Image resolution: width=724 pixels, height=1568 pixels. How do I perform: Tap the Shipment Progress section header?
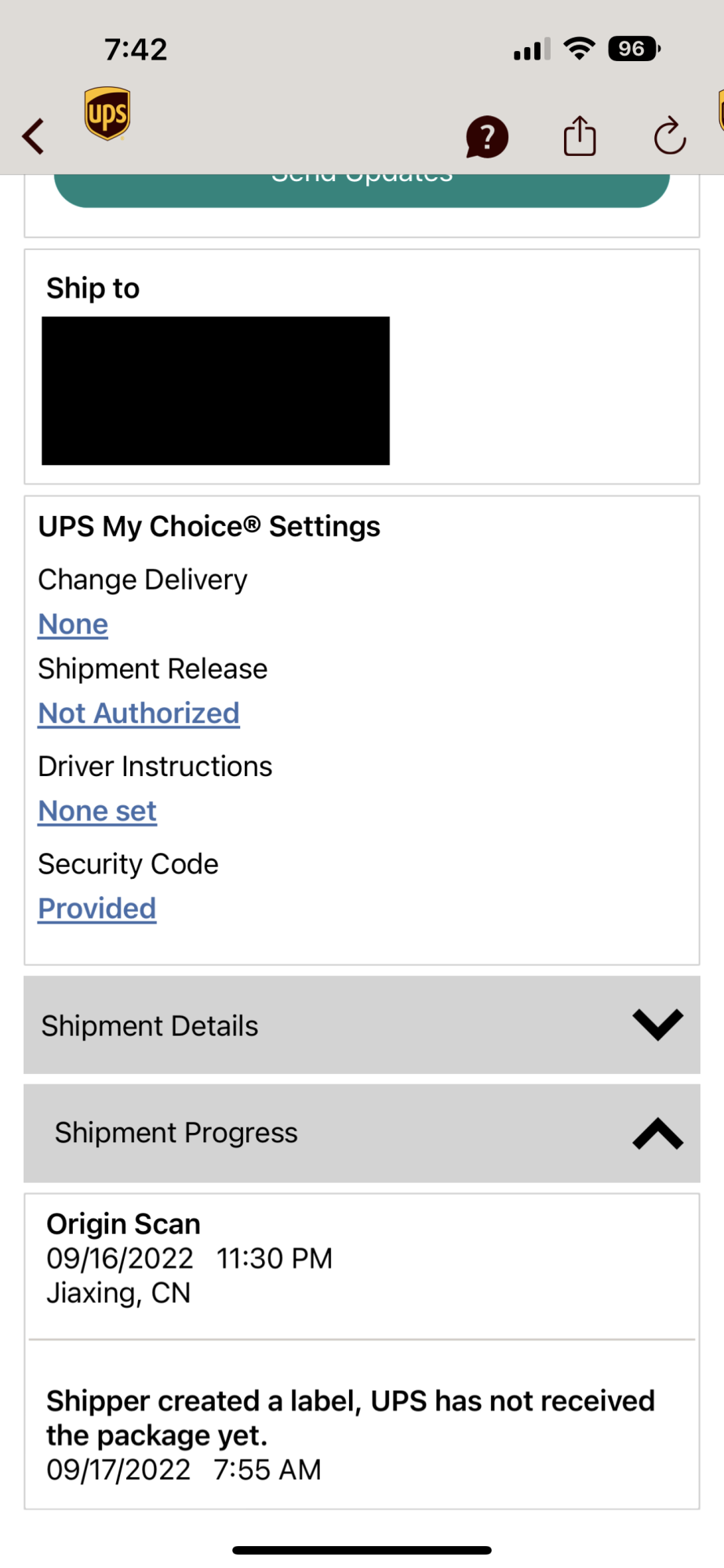pyautogui.click(x=176, y=1133)
